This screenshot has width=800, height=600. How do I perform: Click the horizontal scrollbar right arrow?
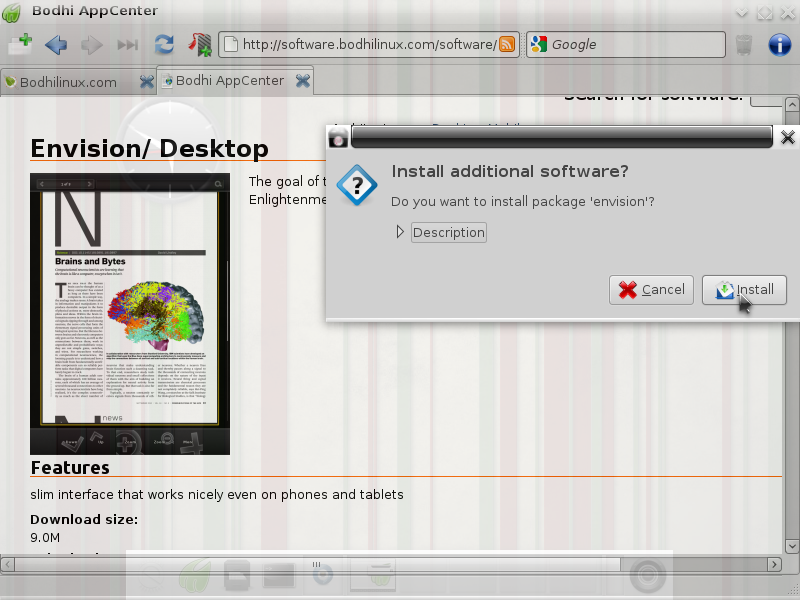coord(774,564)
